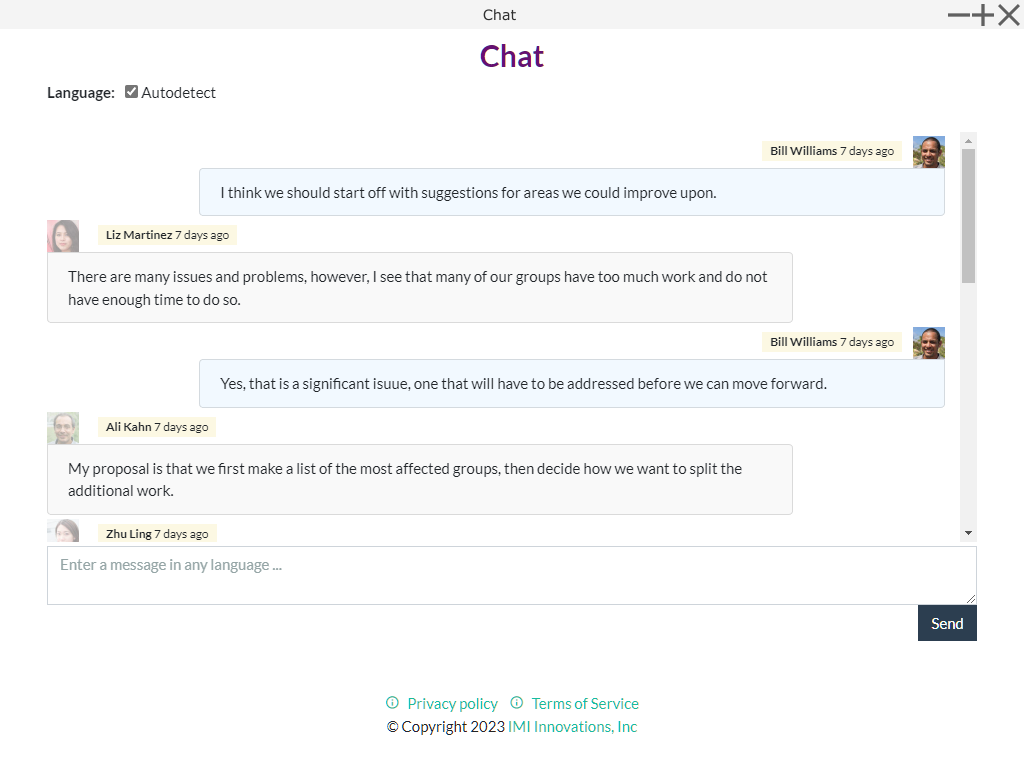Click Ali Kahn's avatar image

click(63, 428)
